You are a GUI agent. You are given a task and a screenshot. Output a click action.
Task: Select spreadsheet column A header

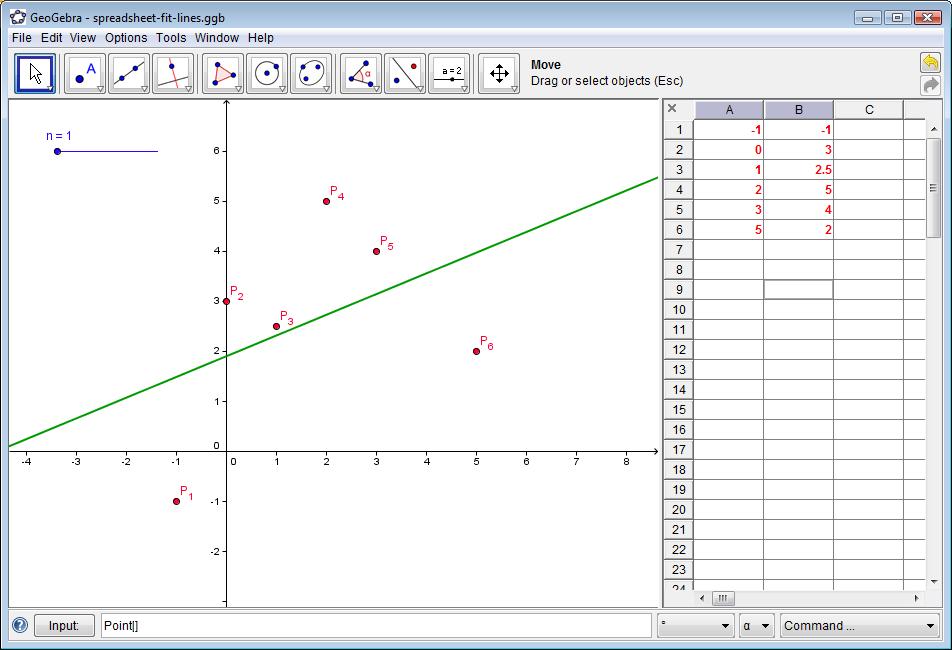[729, 110]
